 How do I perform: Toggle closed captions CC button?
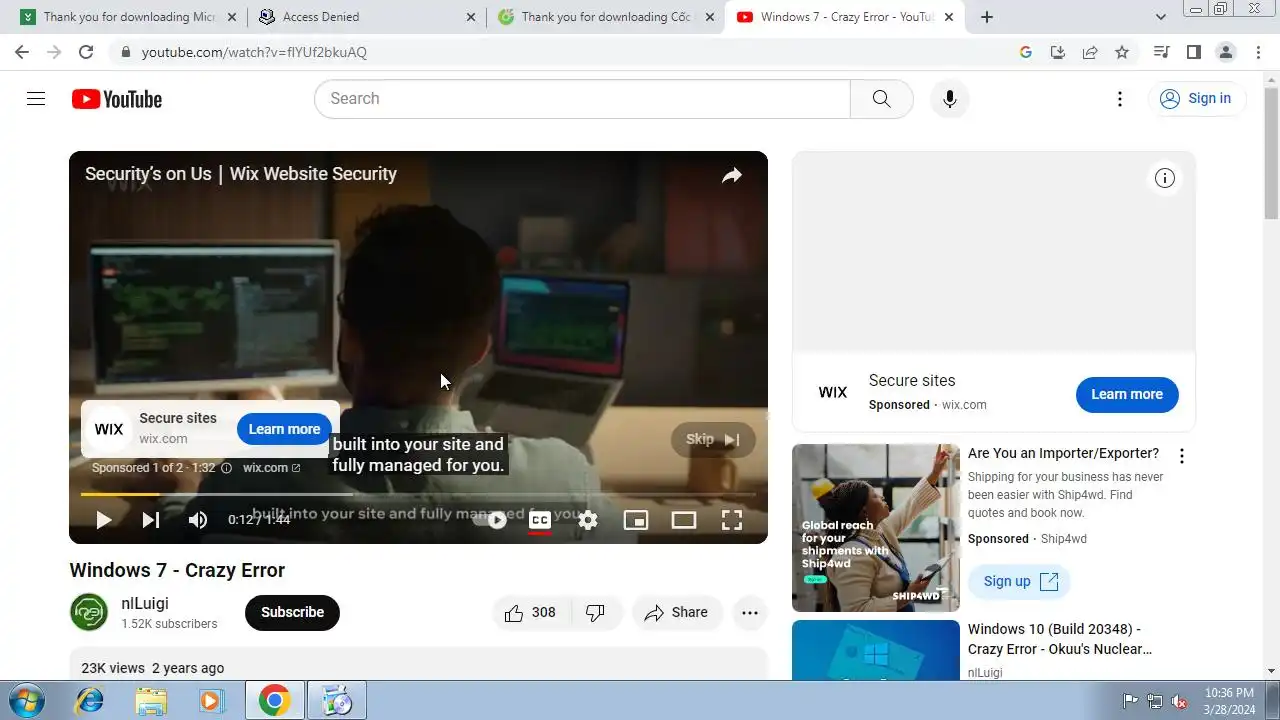(x=540, y=519)
